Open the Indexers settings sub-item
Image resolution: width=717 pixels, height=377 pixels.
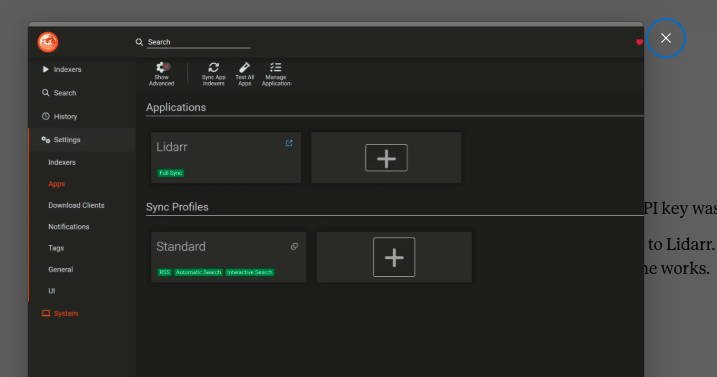(x=62, y=162)
